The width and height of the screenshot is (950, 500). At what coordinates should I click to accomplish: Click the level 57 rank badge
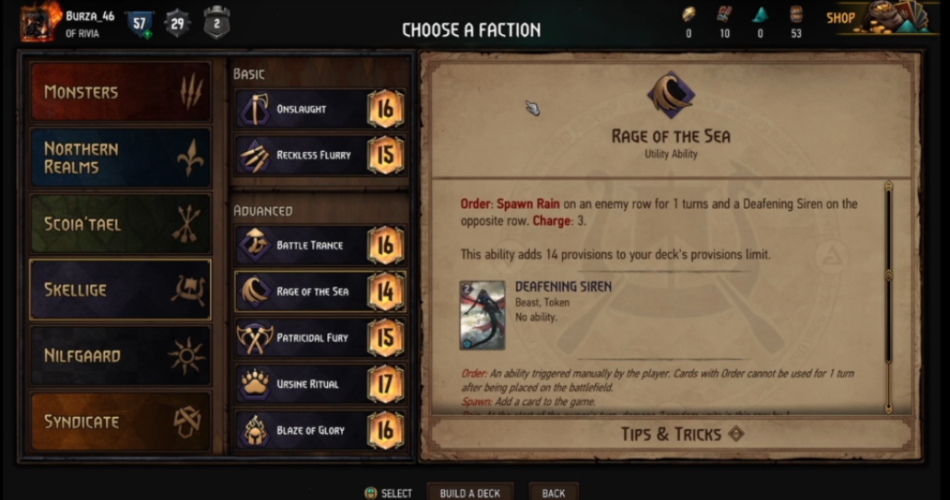coord(140,24)
